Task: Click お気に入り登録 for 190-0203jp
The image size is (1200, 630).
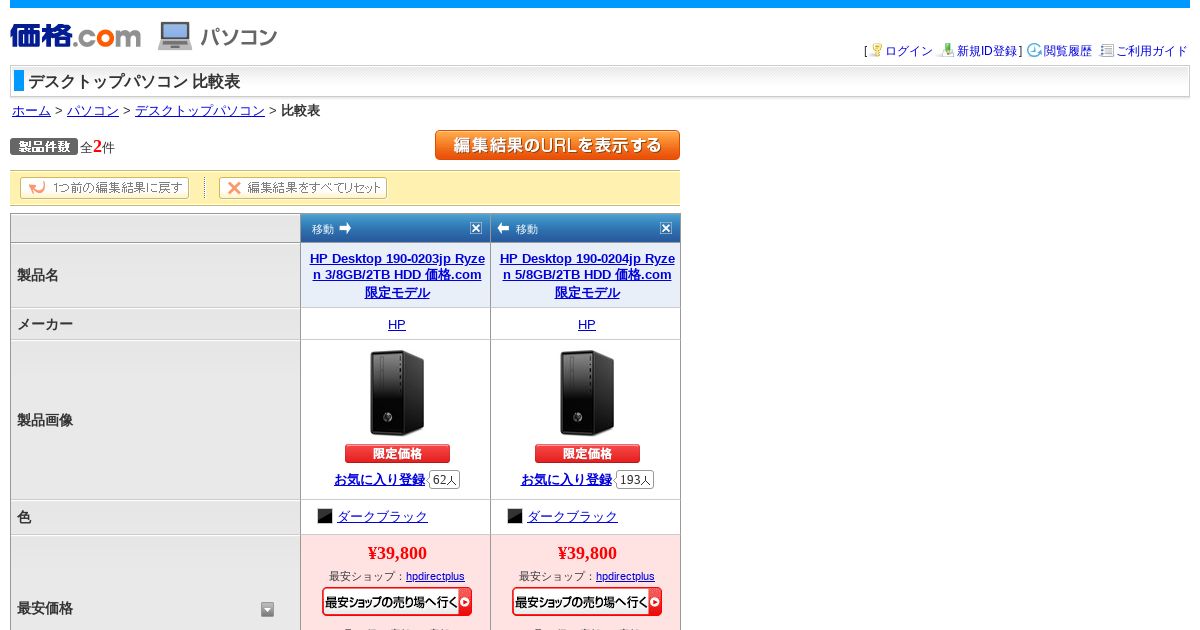Action: click(x=380, y=480)
